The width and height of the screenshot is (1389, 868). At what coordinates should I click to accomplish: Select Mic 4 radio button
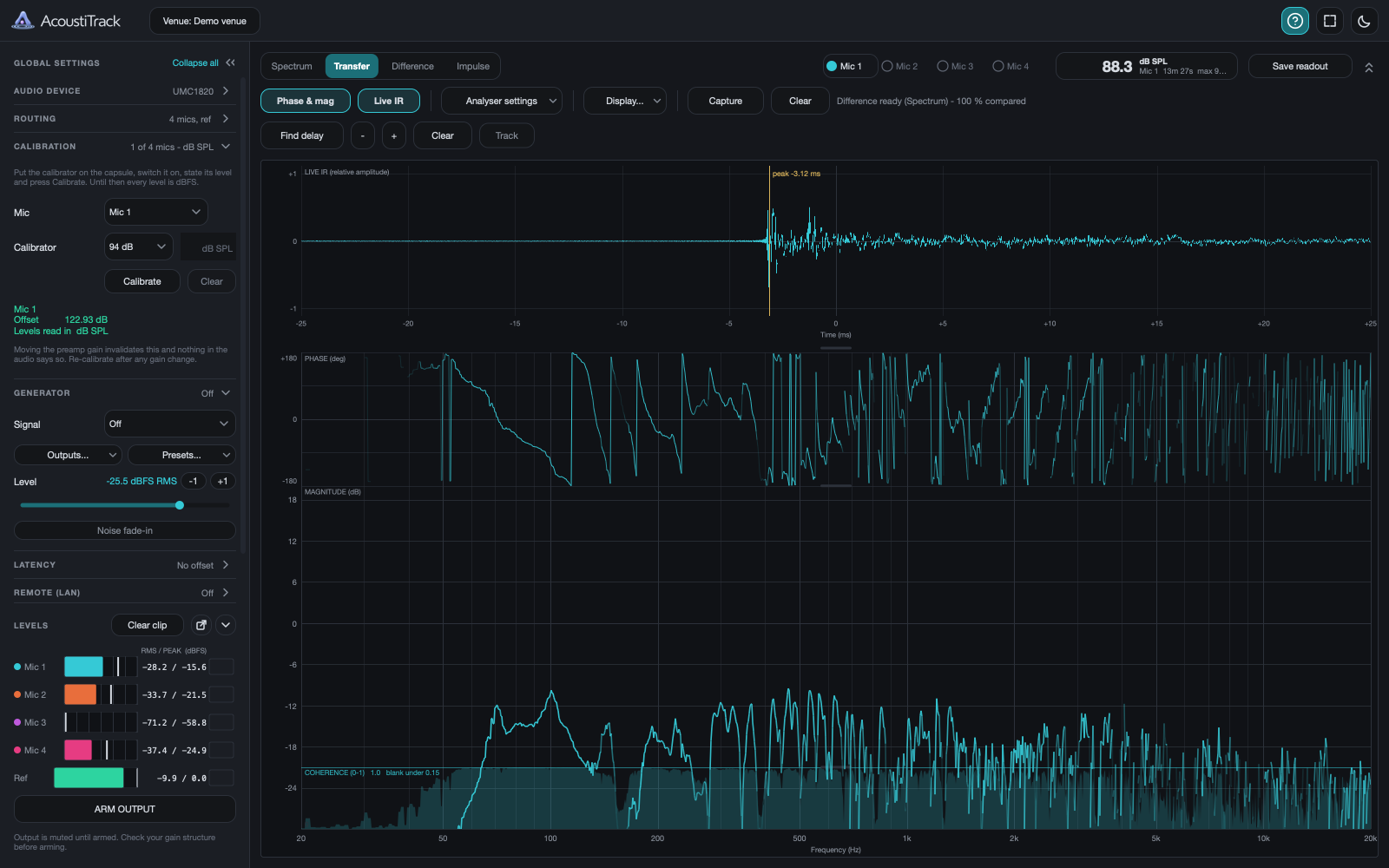click(1010, 66)
